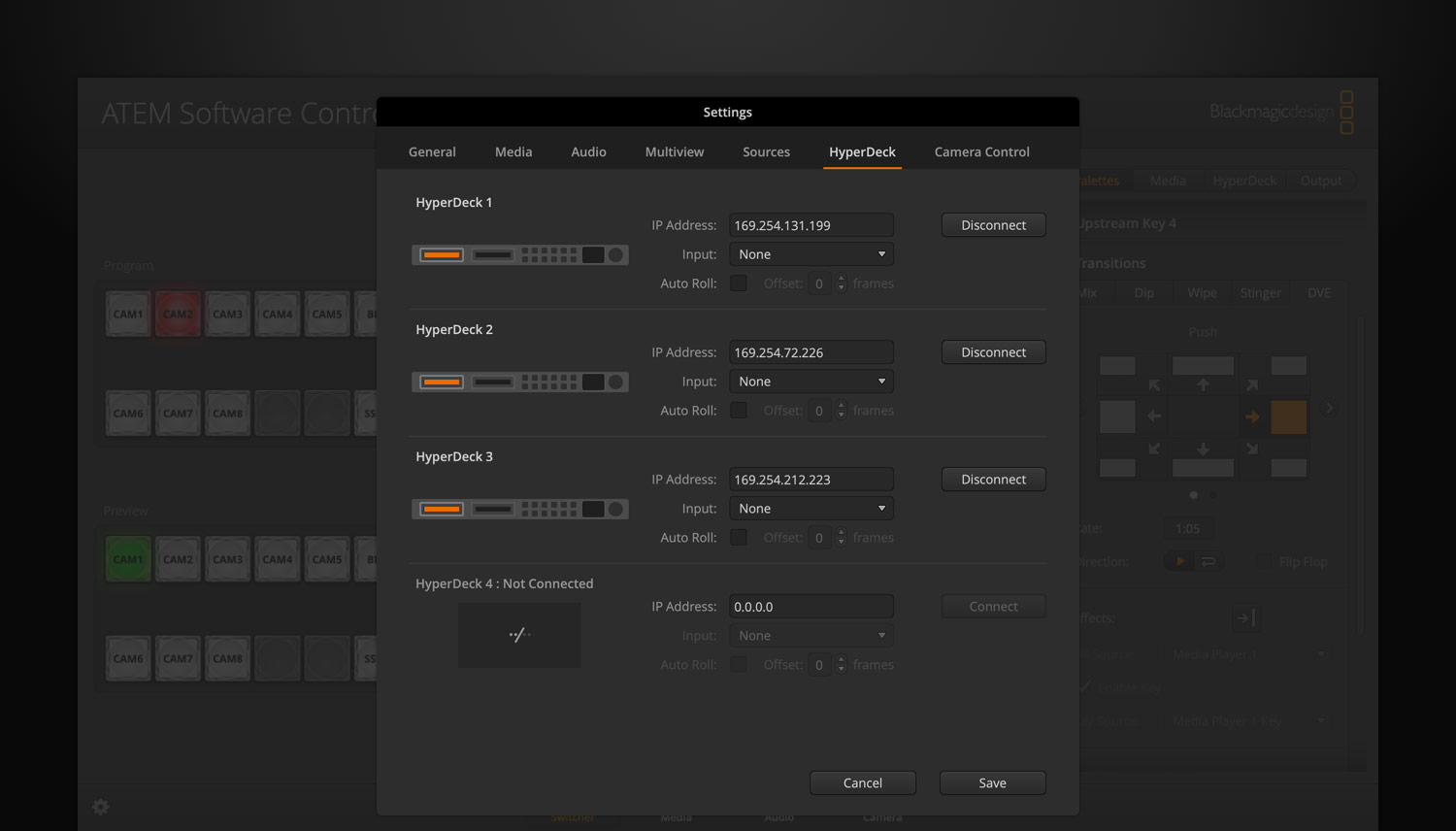Save the HyperDeck settings
Viewport: 1456px width, 831px height.
(992, 782)
